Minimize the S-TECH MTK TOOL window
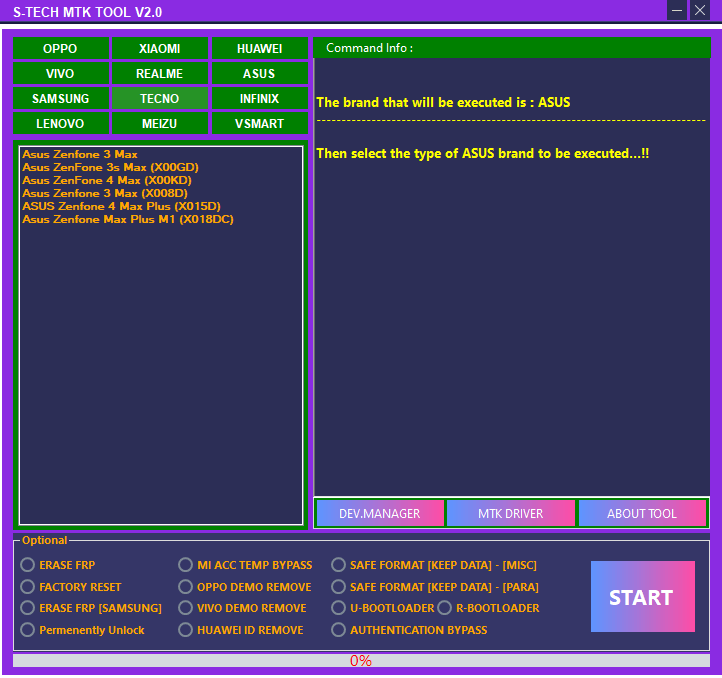The image size is (722, 678). 677,10
